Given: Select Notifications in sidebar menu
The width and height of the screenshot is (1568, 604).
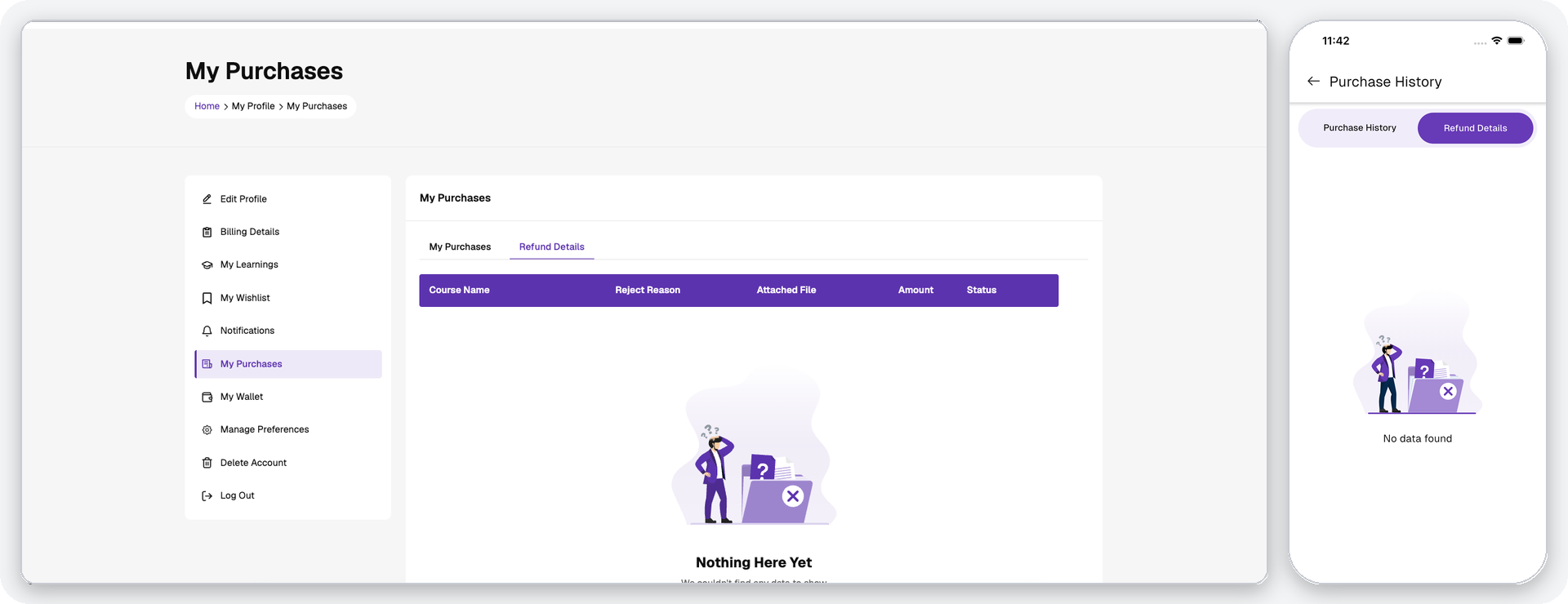Looking at the screenshot, I should point(288,331).
